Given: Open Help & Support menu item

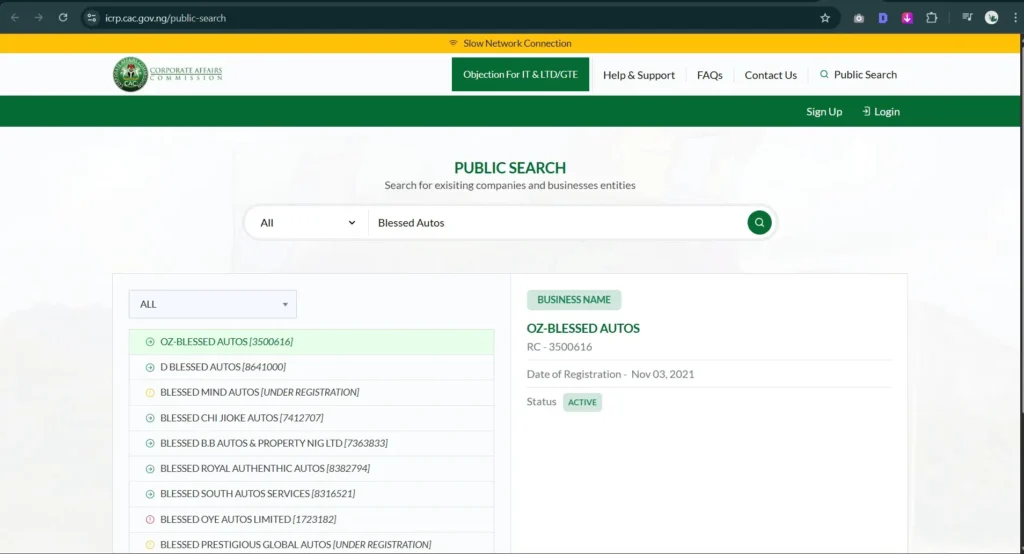Looking at the screenshot, I should (x=639, y=75).
